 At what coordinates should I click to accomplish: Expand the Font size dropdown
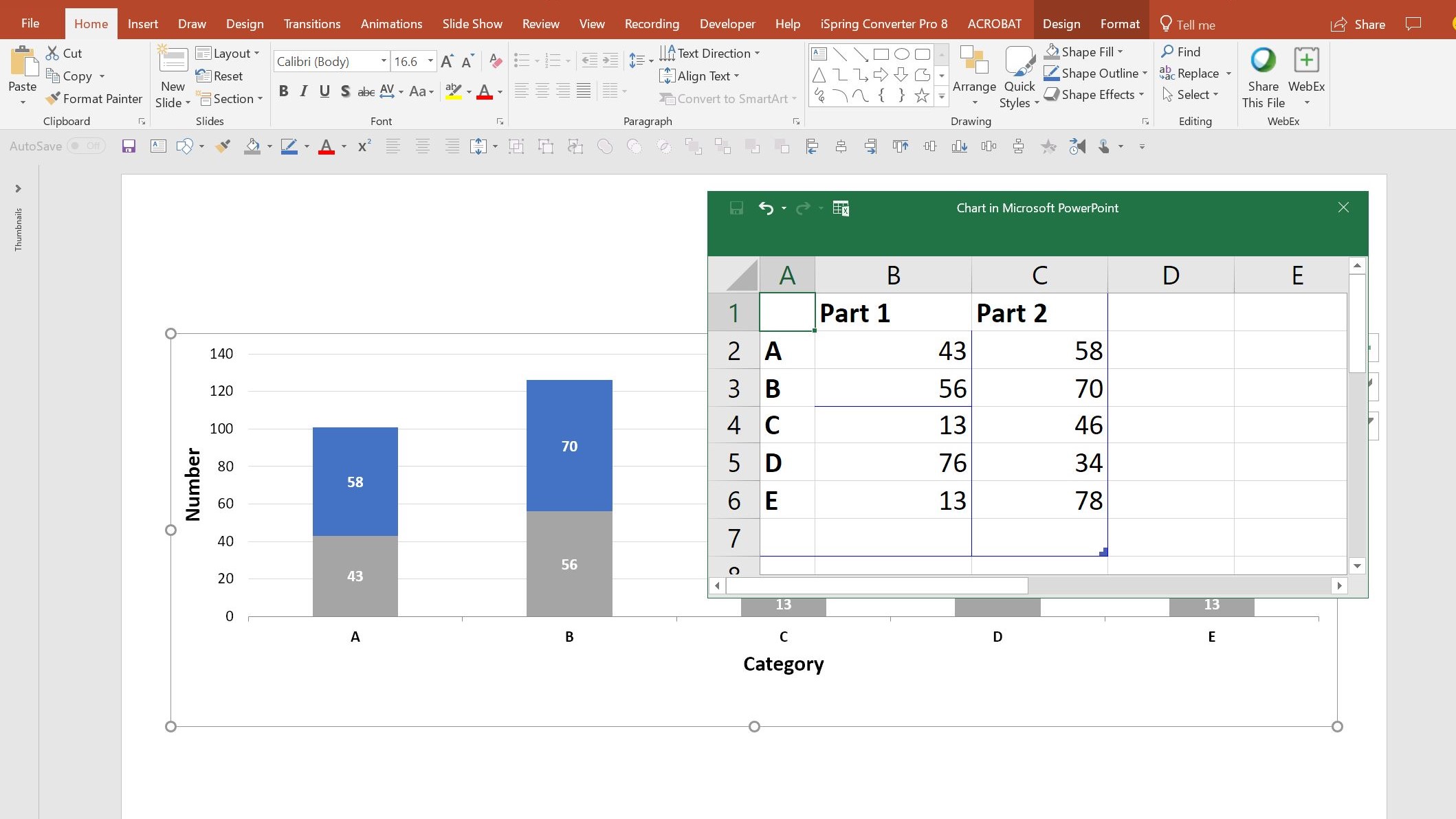click(x=430, y=62)
